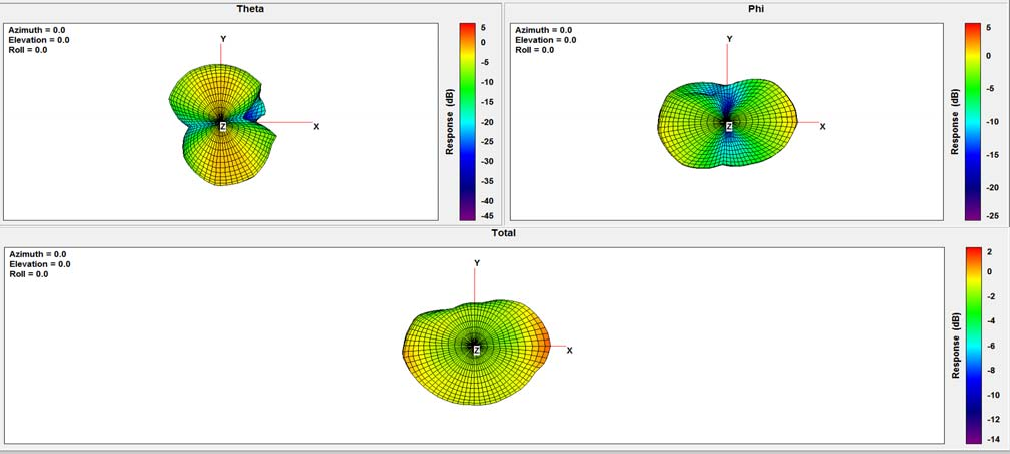
Task: Click the Total plot color scale bar
Action: coord(975,345)
